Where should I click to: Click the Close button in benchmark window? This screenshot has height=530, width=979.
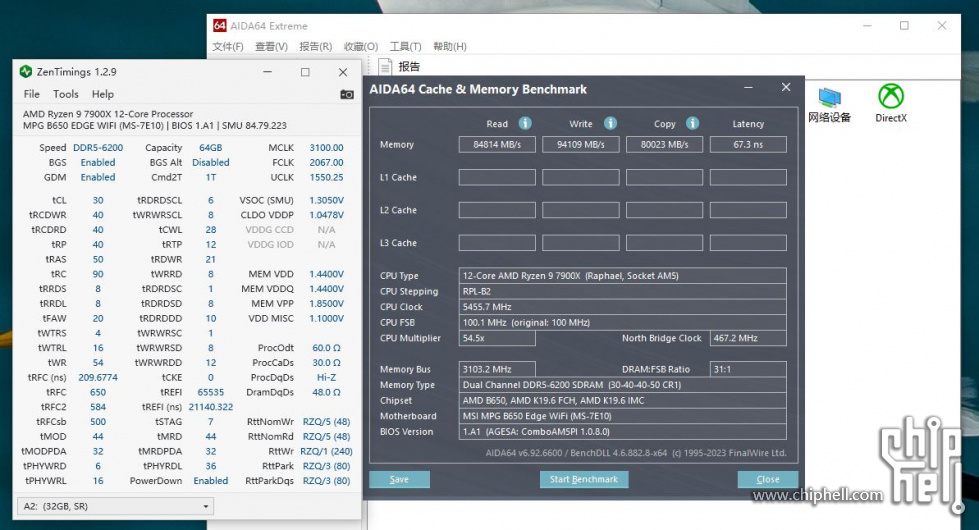click(768, 479)
